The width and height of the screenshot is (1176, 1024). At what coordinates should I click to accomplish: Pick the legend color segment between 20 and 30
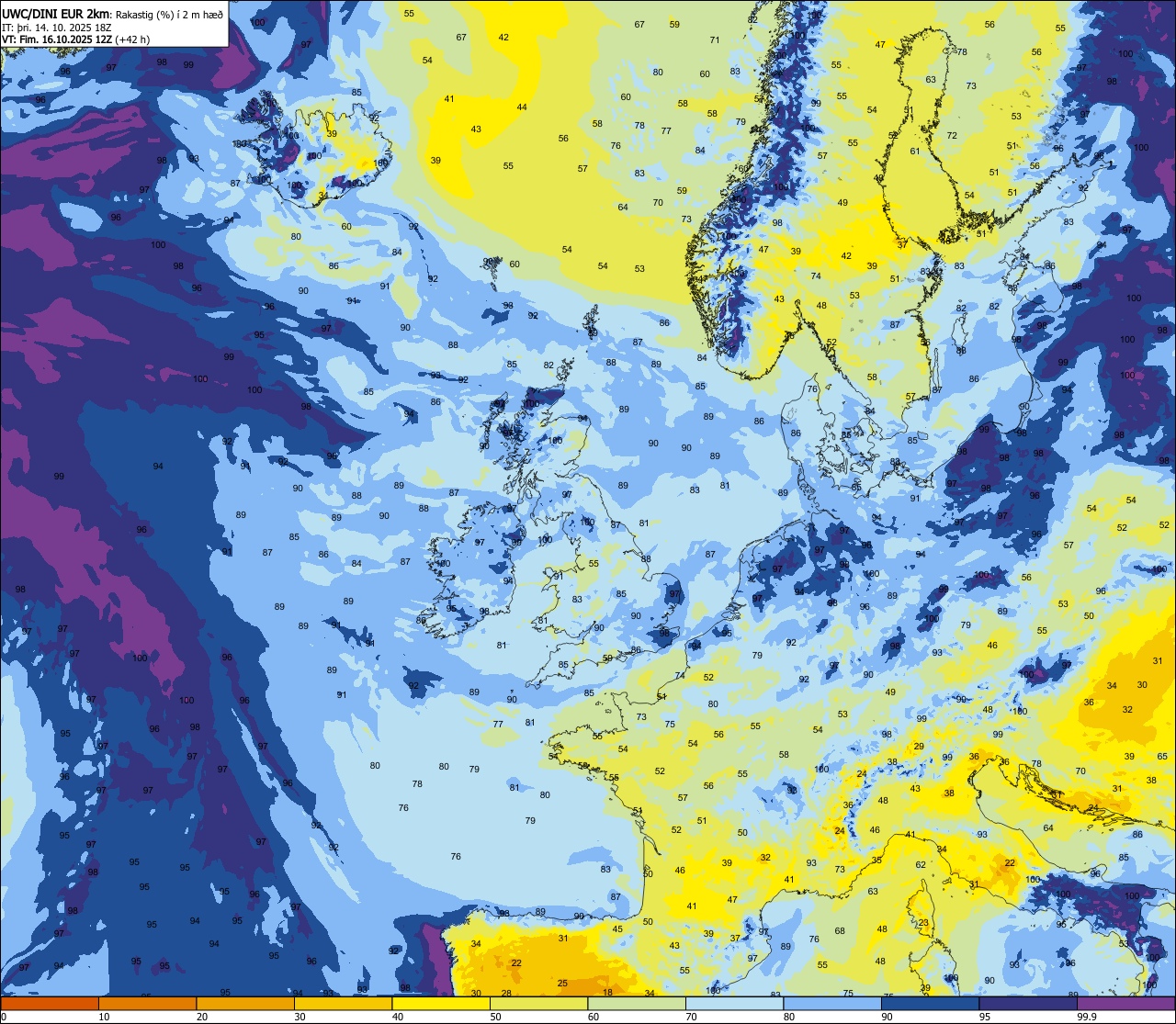tap(245, 1003)
